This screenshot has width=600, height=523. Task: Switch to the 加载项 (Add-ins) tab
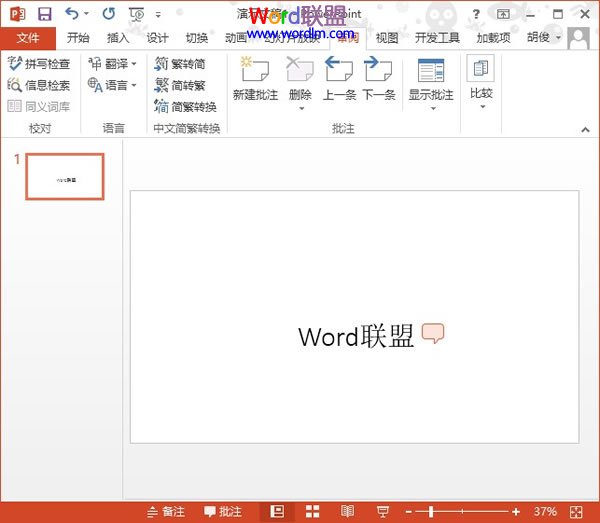tap(494, 38)
